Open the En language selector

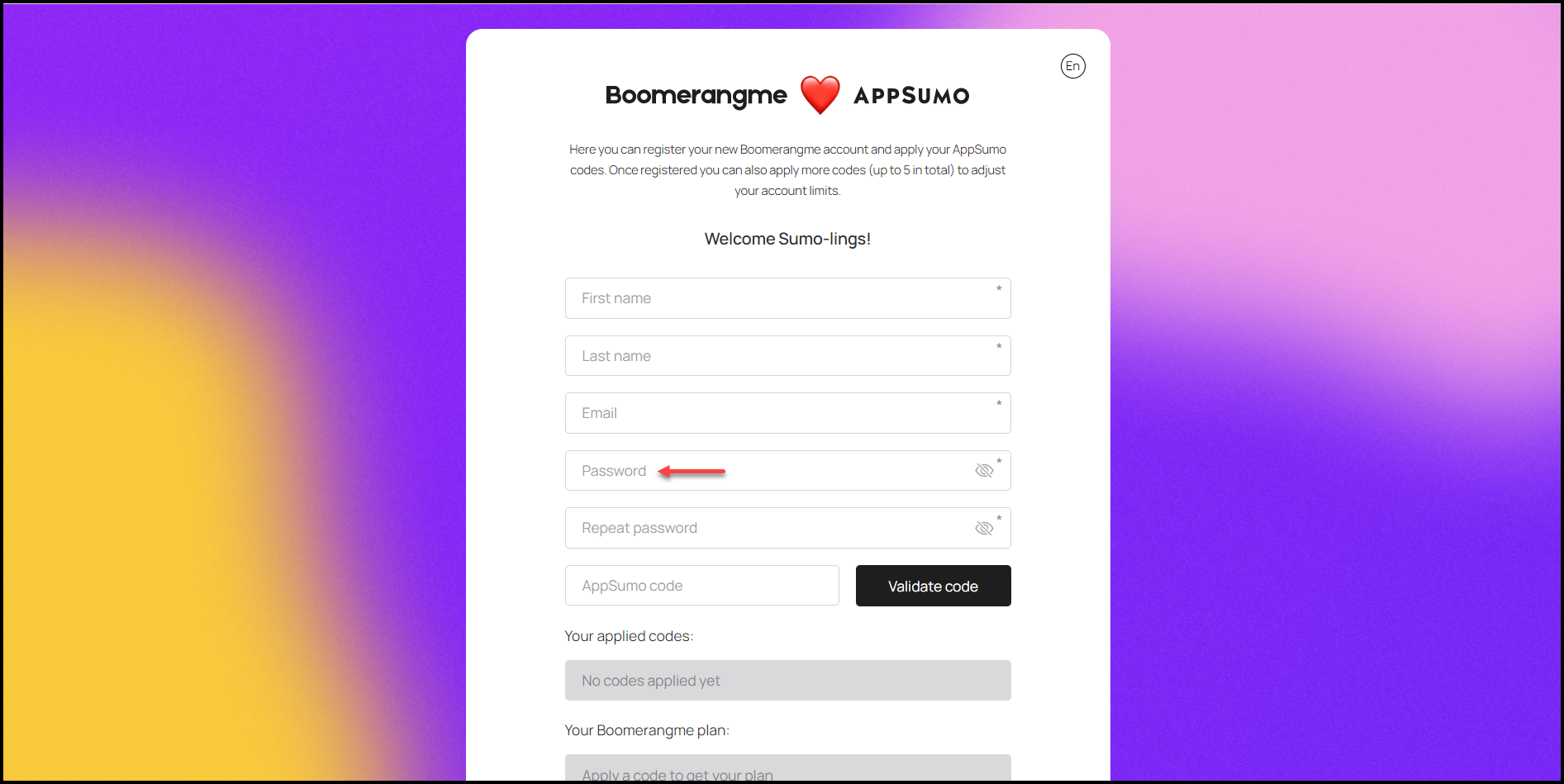pos(1072,66)
